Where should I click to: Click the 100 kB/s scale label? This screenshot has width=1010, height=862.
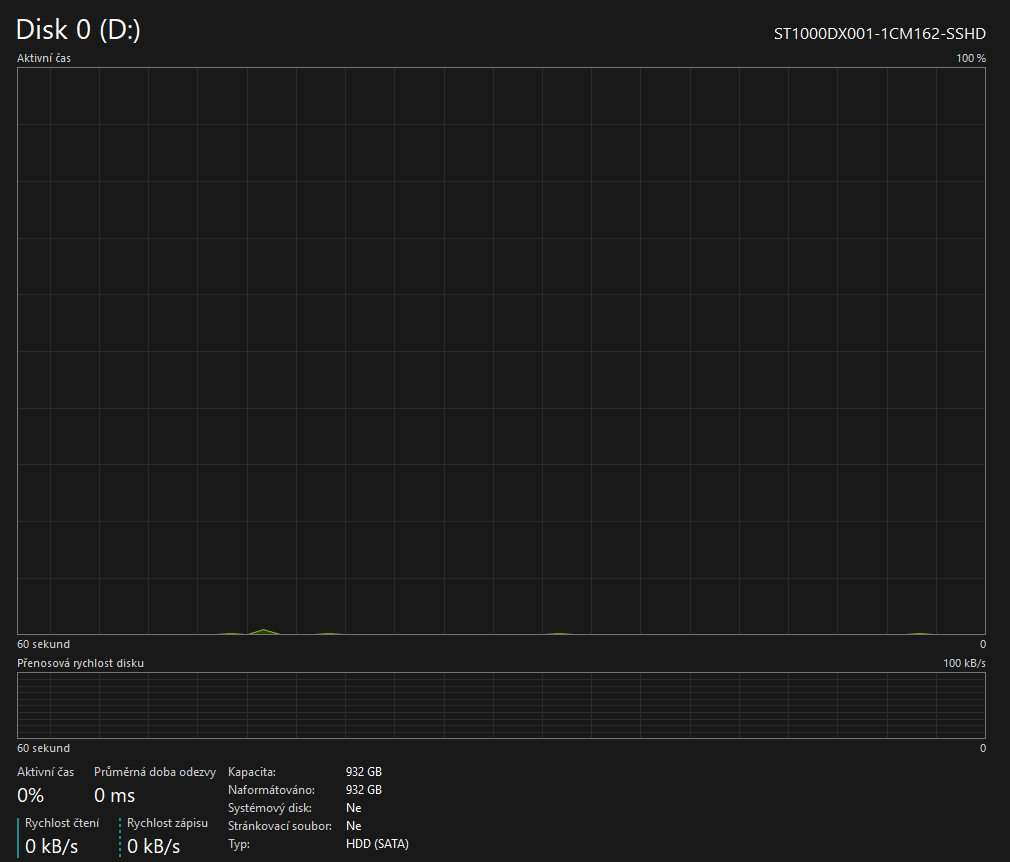[964, 663]
